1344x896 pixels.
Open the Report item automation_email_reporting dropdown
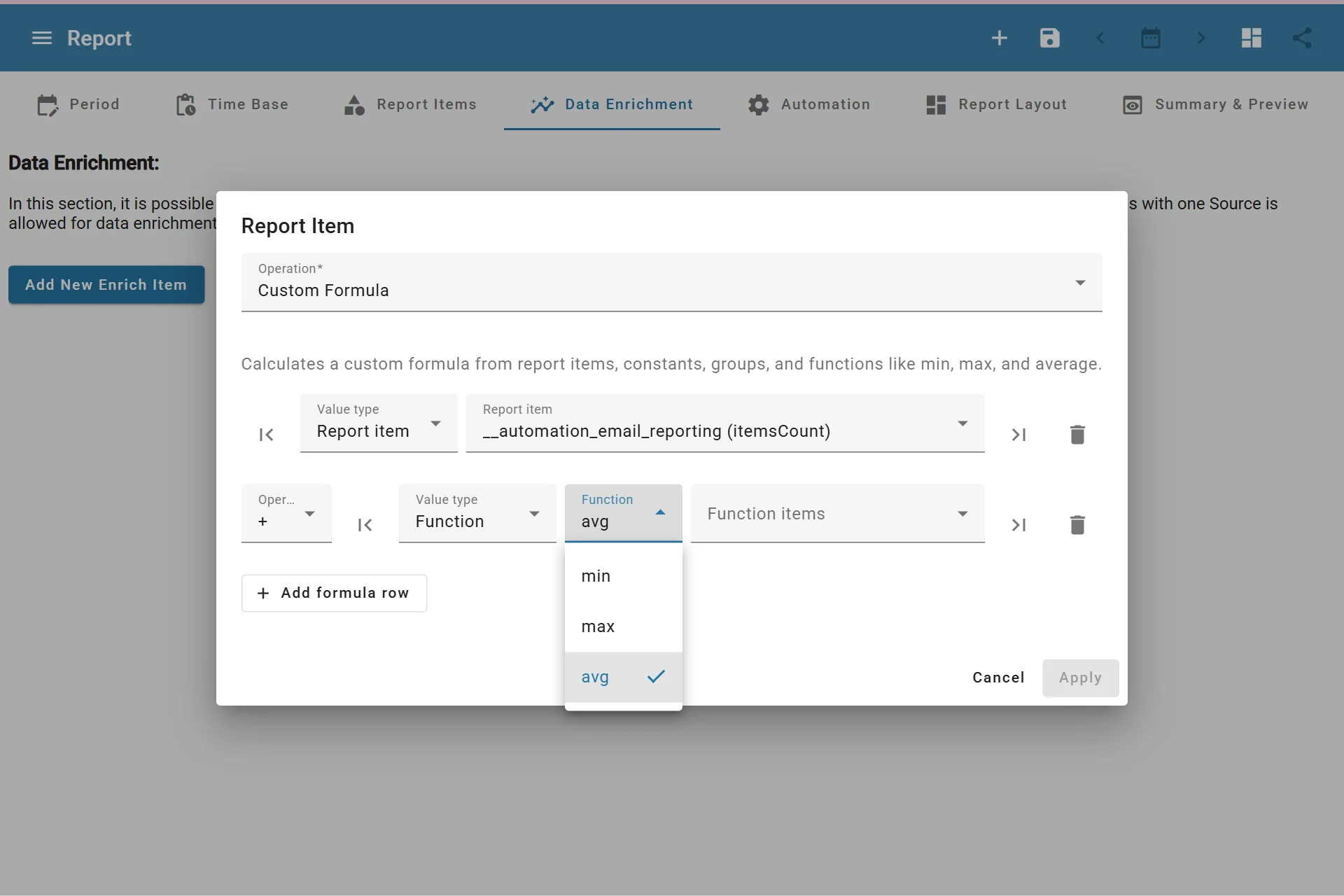tap(725, 423)
